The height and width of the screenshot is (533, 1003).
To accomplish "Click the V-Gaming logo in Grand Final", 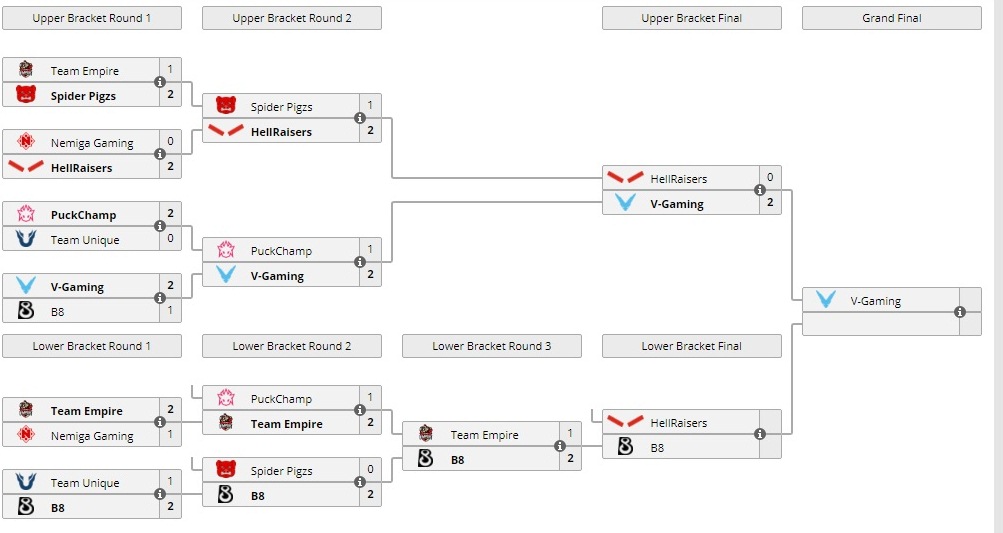I will [x=826, y=300].
